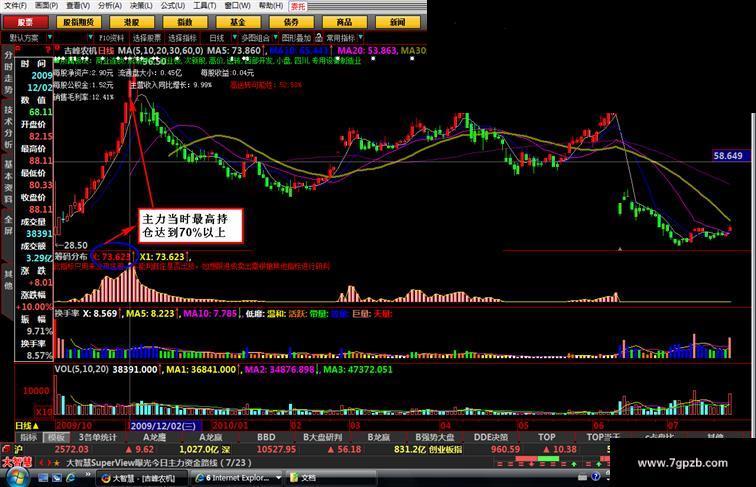The width and height of the screenshot is (756, 487).
Task: Expand the dropdown arrow left of F10资料
Action: [91, 37]
